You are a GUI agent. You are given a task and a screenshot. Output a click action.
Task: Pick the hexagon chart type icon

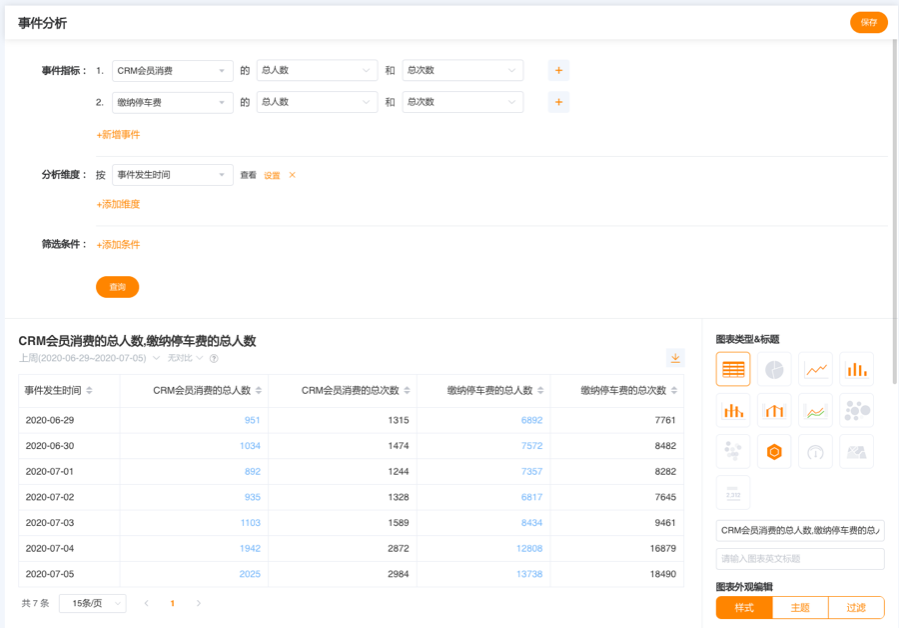coord(774,451)
